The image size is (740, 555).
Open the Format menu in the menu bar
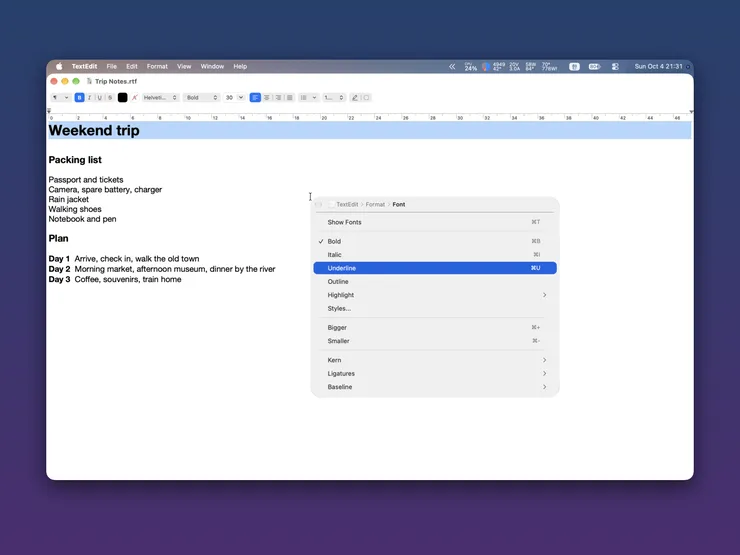coord(157,67)
